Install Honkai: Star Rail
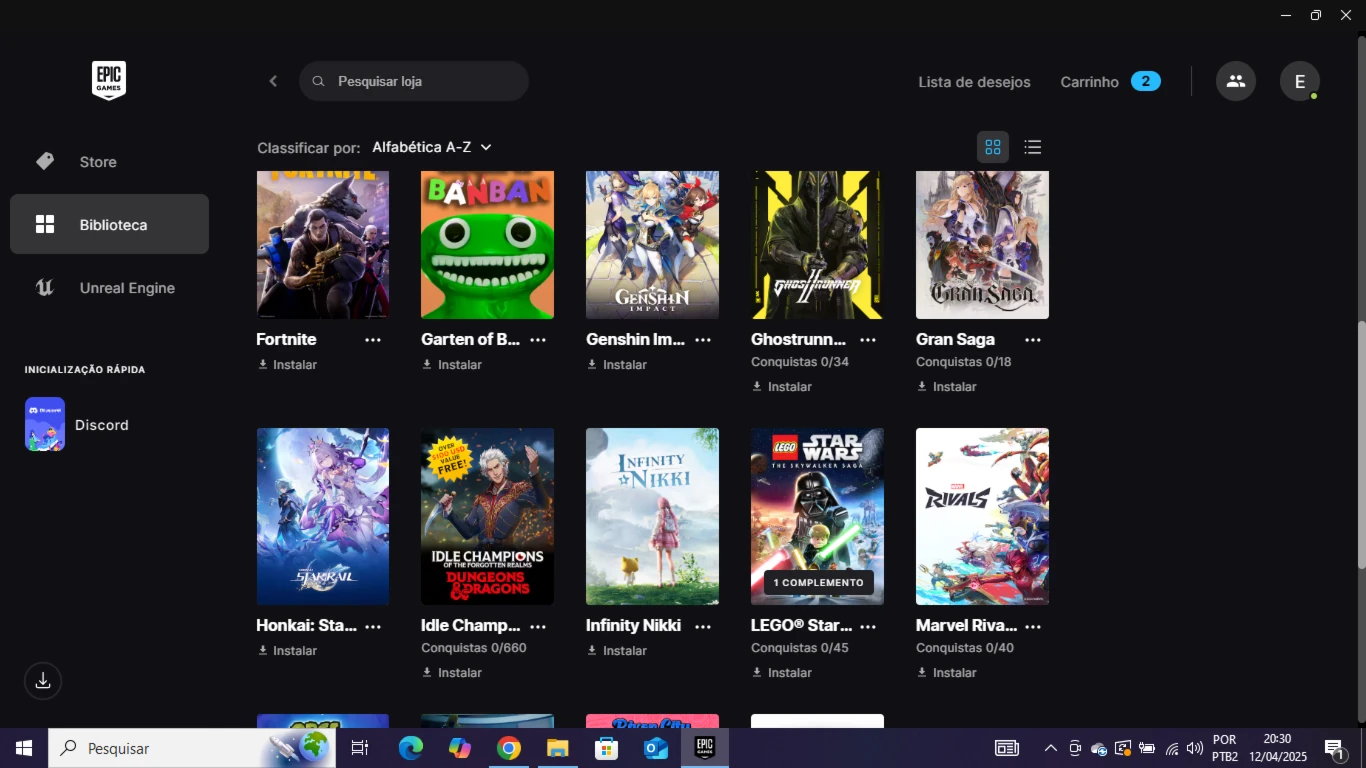The height and width of the screenshot is (768, 1366). pos(287,651)
